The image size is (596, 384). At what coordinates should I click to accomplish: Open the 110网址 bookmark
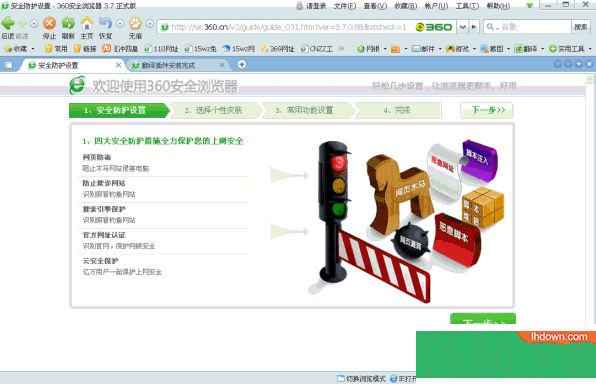161,49
